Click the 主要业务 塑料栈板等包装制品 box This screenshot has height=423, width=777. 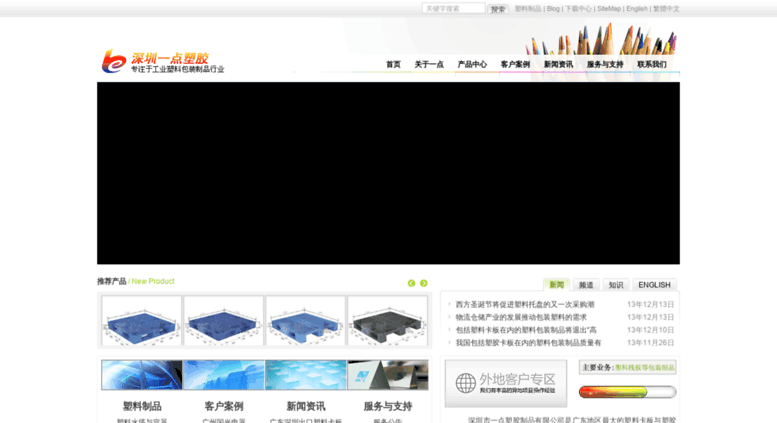coord(627,368)
